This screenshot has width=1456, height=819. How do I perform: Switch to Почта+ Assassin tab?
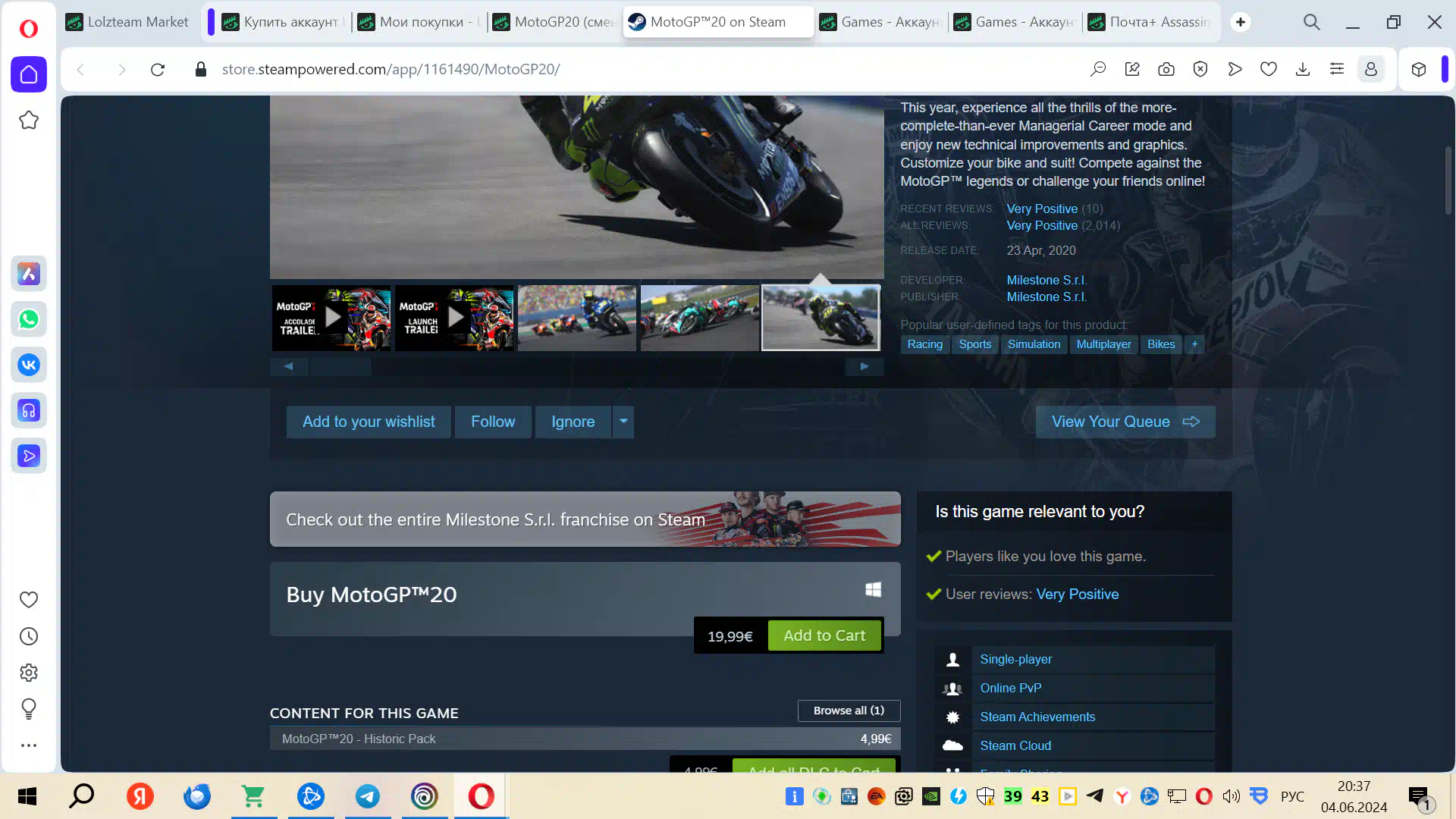tap(1148, 22)
